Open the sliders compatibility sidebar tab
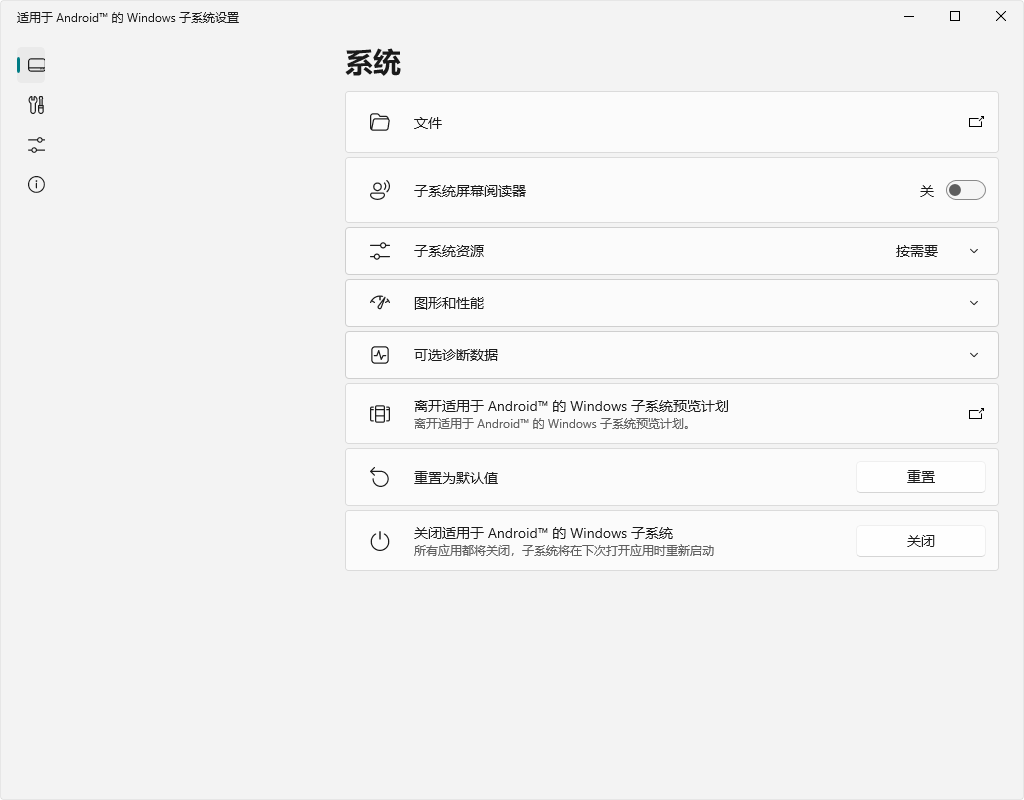1024x800 pixels. tap(37, 144)
